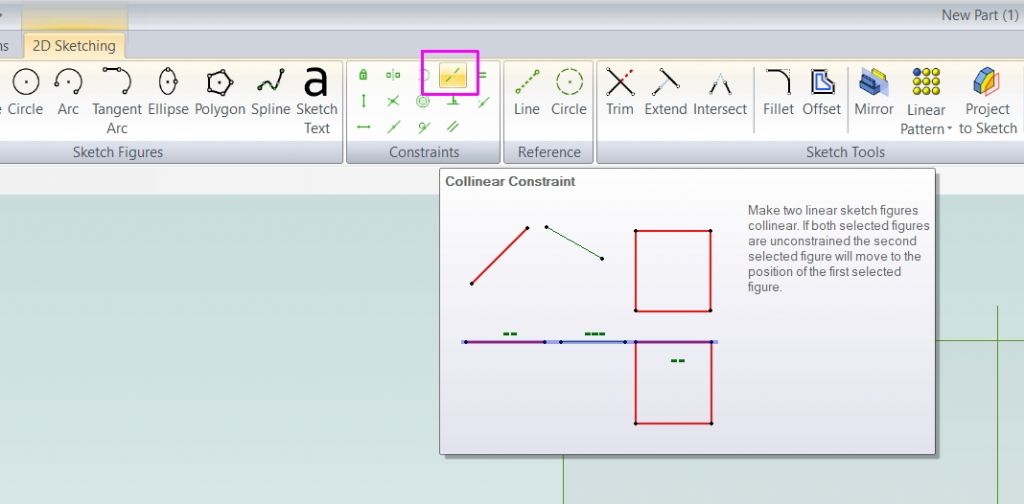Screen dimensions: 1024x504
Task: Select the Circle sketch figure tool
Action: point(25,93)
